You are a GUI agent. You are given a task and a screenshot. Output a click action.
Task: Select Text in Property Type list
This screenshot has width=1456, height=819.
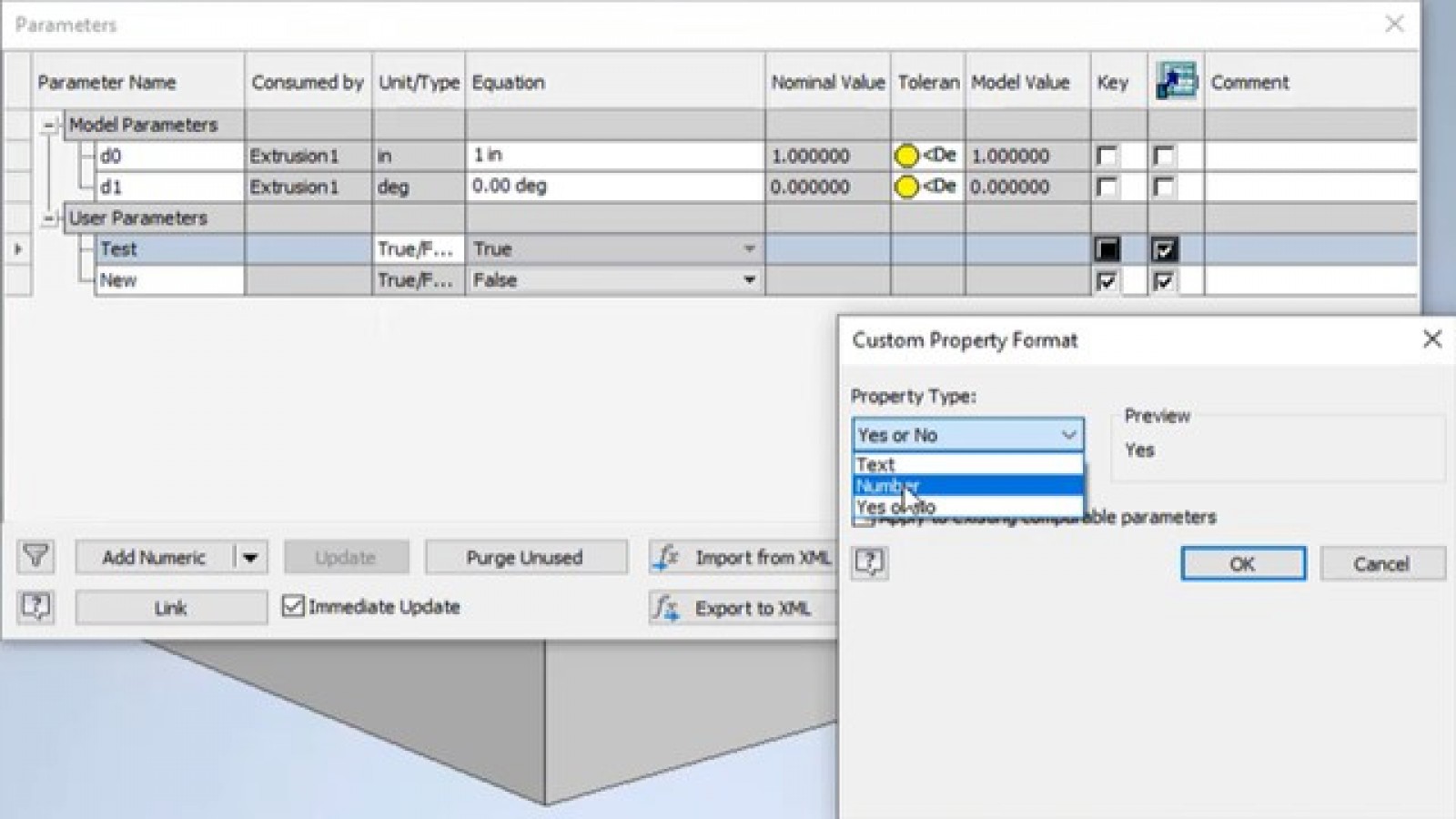coord(967,464)
